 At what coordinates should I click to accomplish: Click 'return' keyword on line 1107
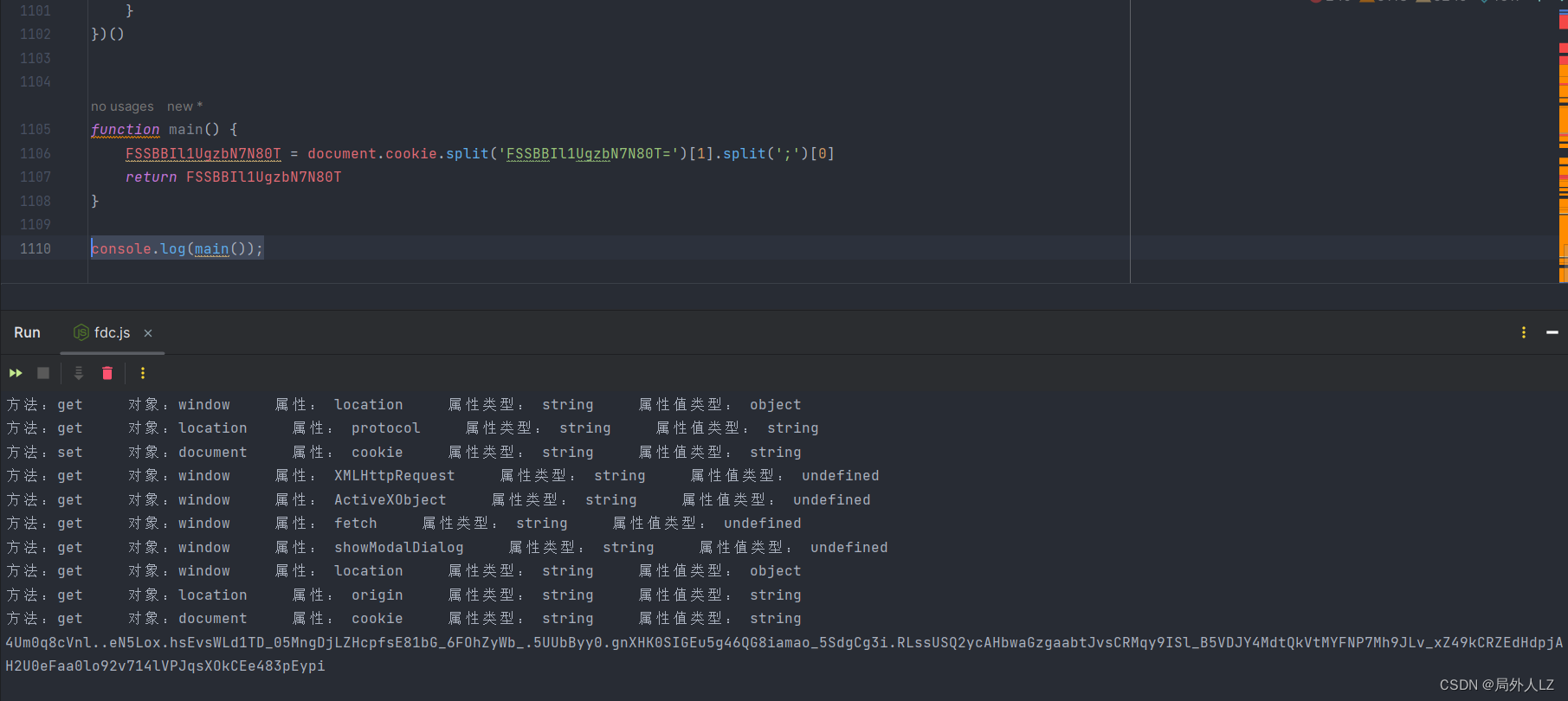tap(151, 177)
